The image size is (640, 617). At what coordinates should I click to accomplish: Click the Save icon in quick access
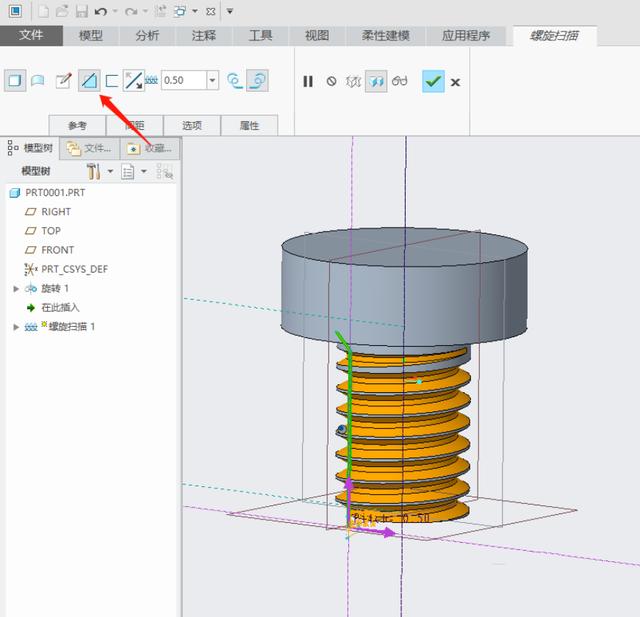81,11
